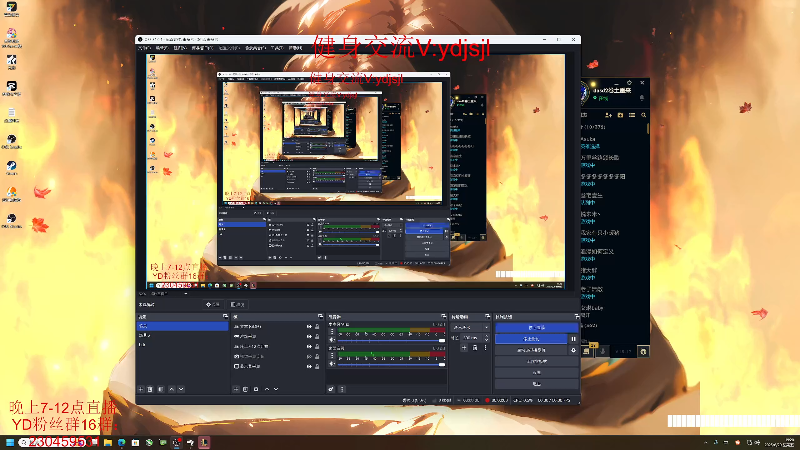Open the View menu in OBS

181,48
